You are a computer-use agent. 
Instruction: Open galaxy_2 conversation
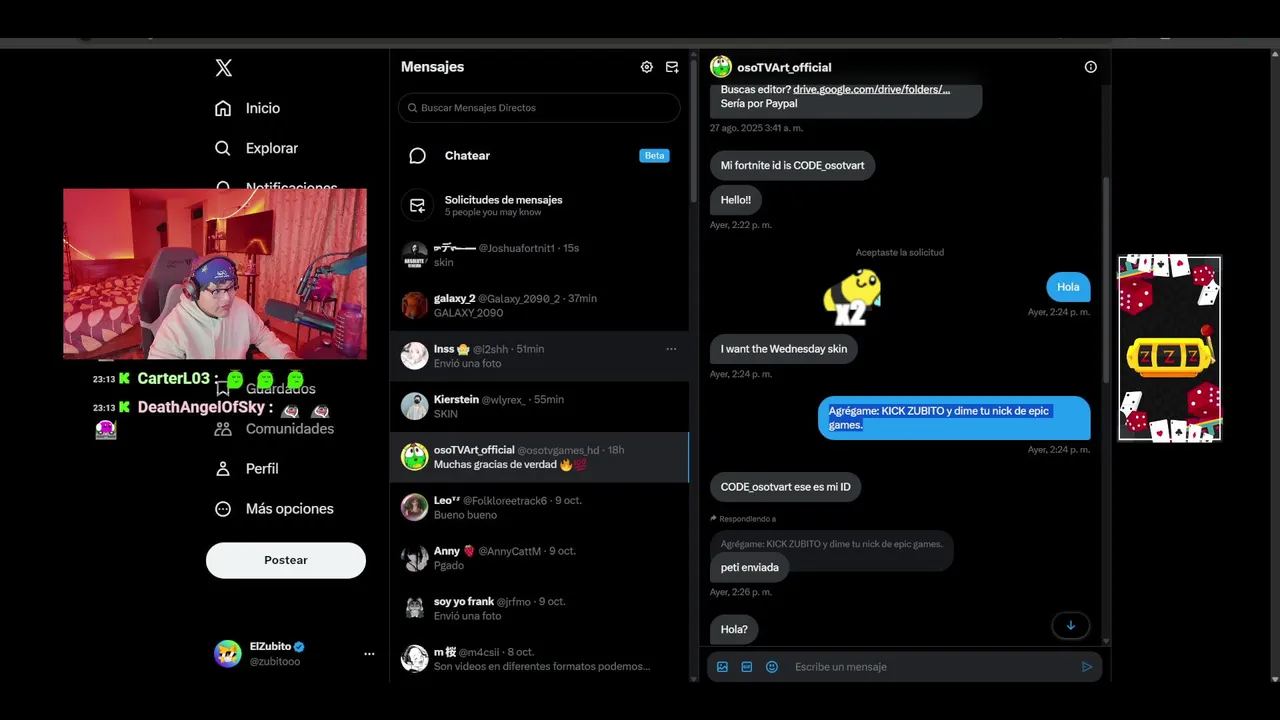click(x=539, y=305)
